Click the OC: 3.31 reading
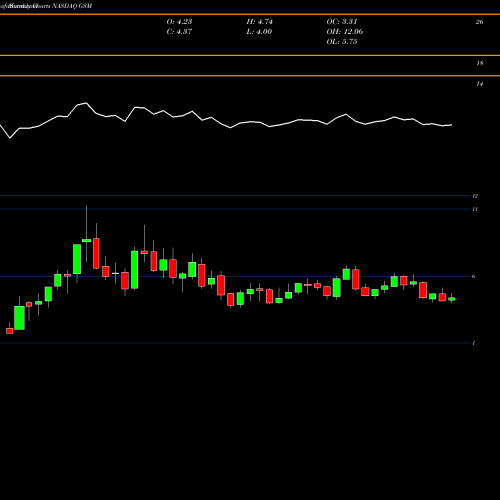Image resolution: width=500 pixels, height=500 pixels. [342, 22]
